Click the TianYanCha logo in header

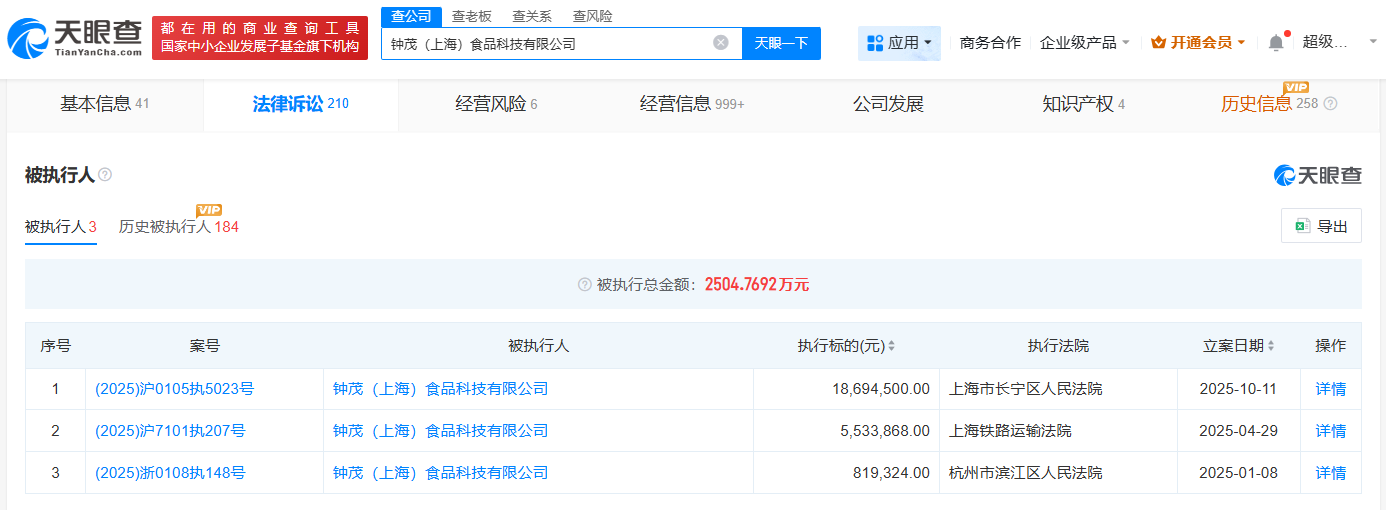point(74,38)
